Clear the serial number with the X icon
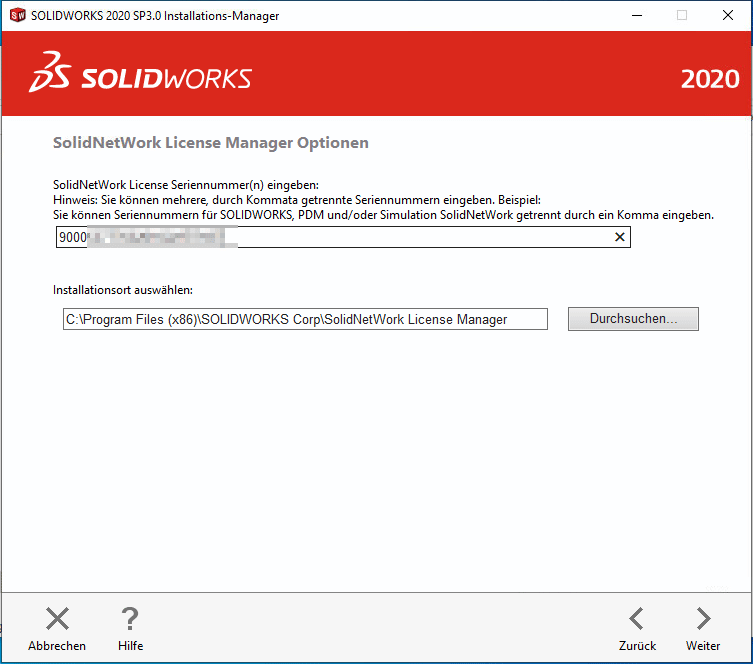The height and width of the screenshot is (664, 753). click(x=619, y=237)
